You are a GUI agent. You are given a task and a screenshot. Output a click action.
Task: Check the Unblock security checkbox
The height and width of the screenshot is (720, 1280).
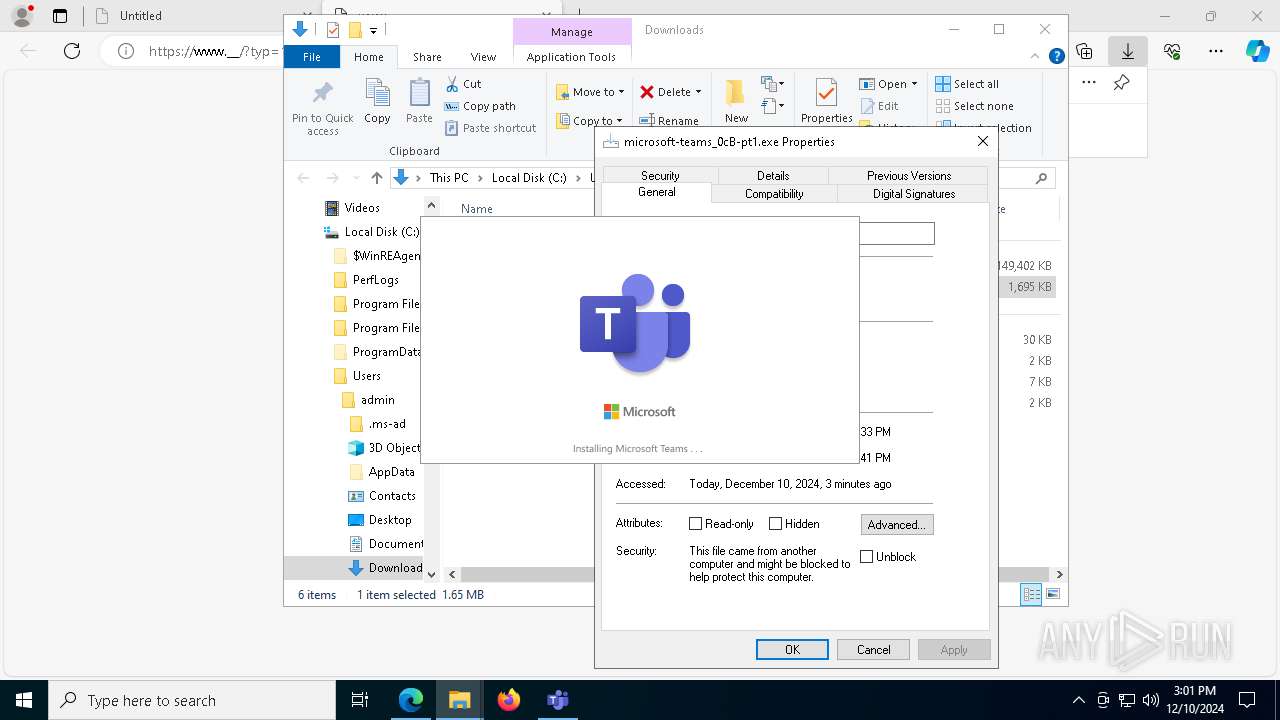coord(867,557)
